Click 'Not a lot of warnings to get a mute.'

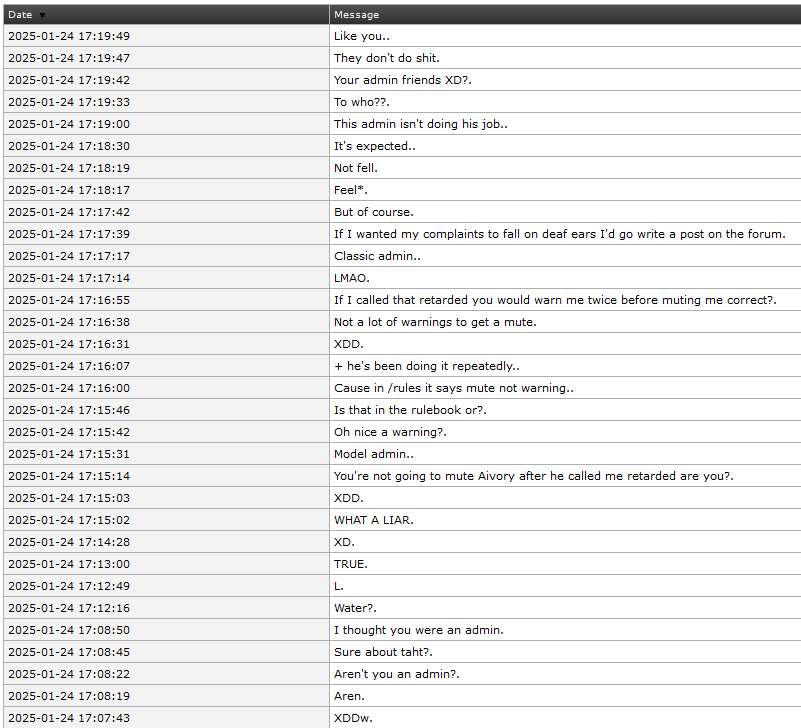(435, 322)
